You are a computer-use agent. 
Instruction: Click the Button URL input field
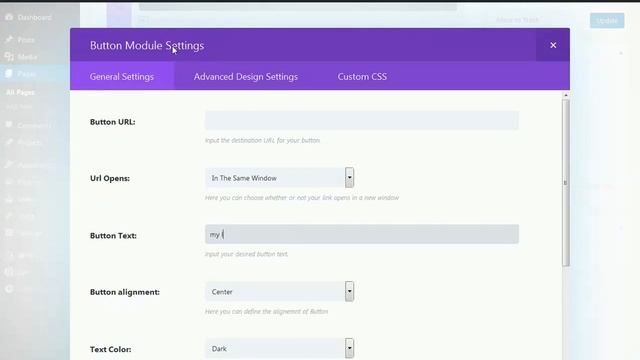362,120
